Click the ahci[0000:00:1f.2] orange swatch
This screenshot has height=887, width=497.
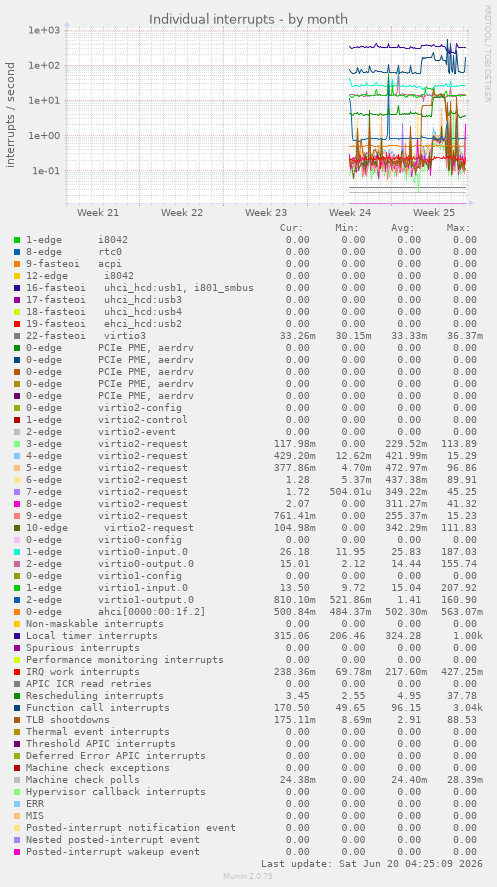click(x=18, y=612)
